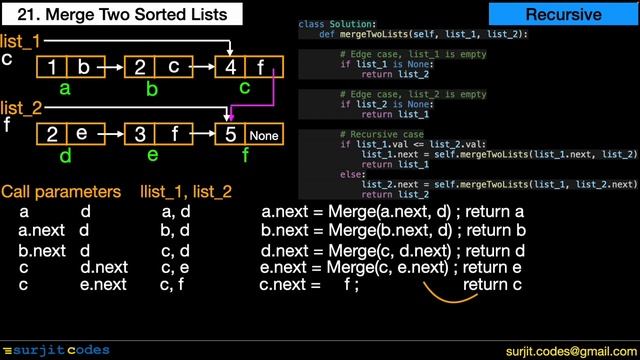Click "b.next" in the Call parameters column

42,251
